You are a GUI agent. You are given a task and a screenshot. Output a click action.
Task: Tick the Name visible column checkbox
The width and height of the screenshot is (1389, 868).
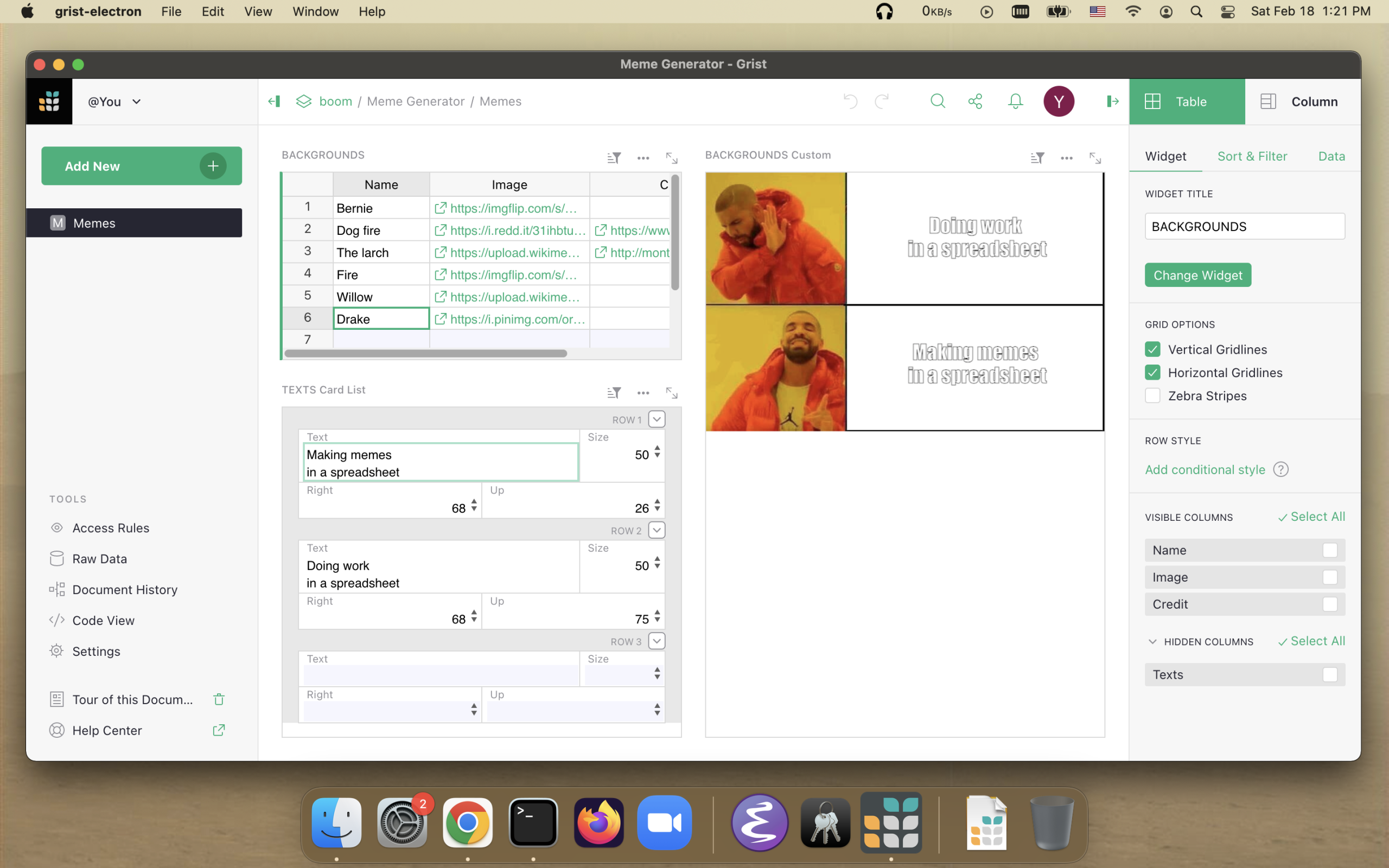pos(1330,550)
